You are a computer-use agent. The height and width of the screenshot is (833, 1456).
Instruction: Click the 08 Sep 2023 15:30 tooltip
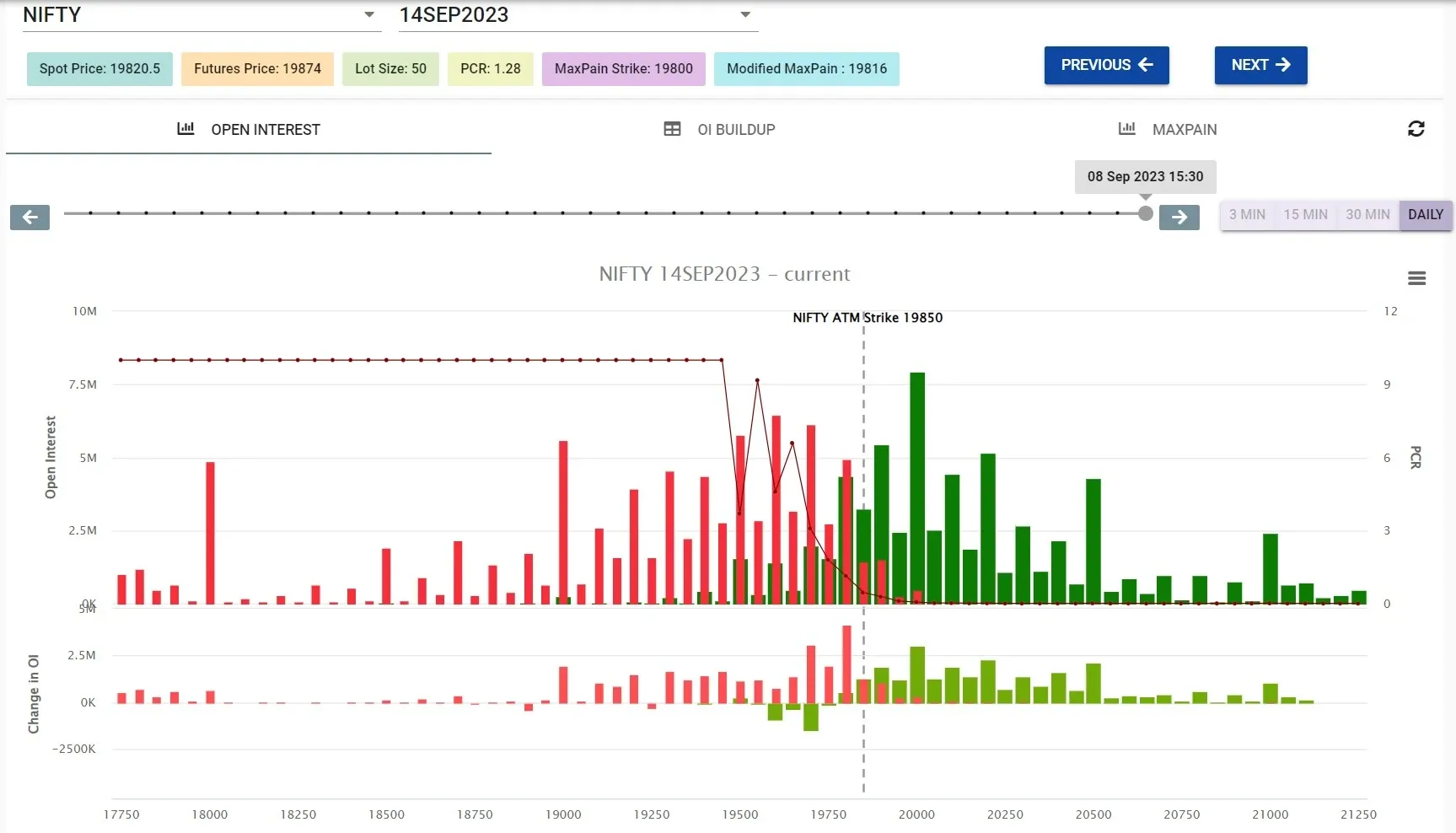[x=1145, y=177]
